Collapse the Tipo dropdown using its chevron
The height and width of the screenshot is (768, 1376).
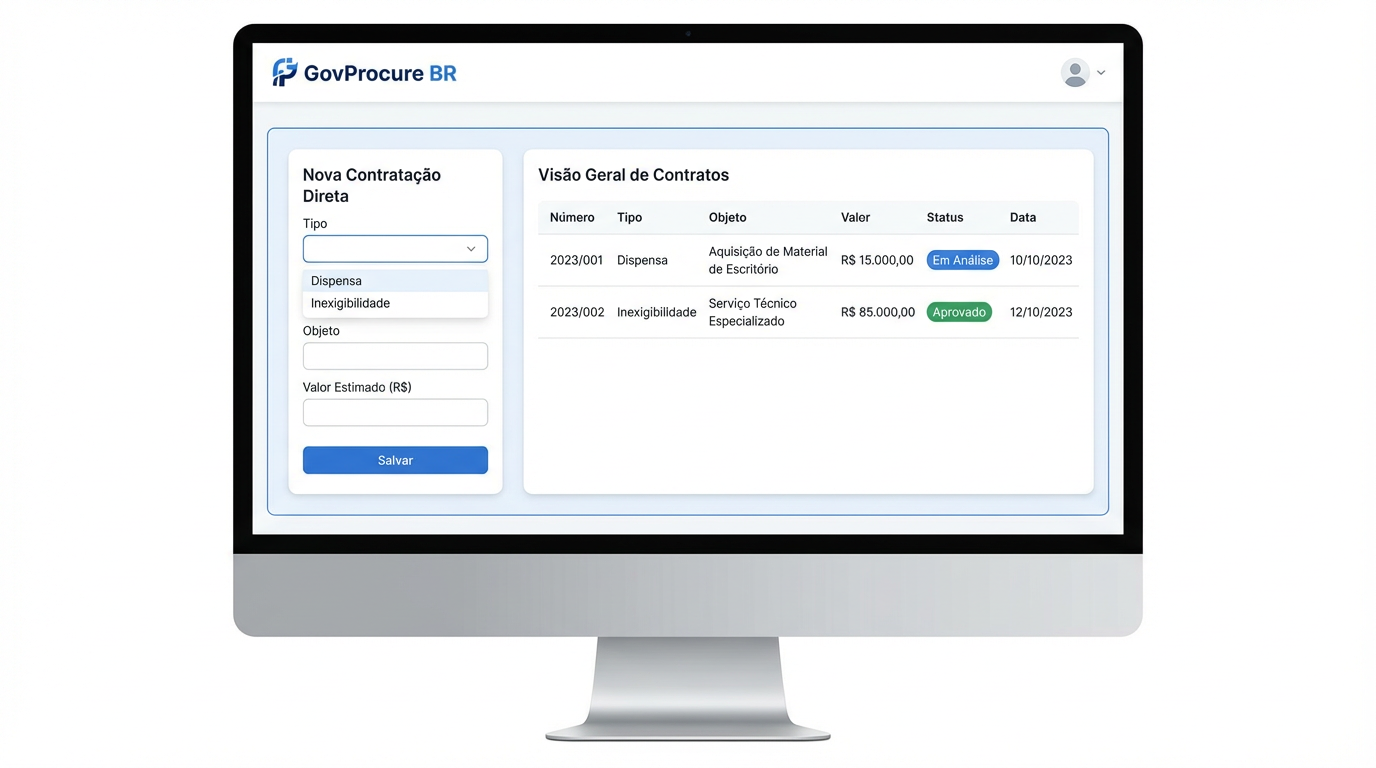point(471,249)
